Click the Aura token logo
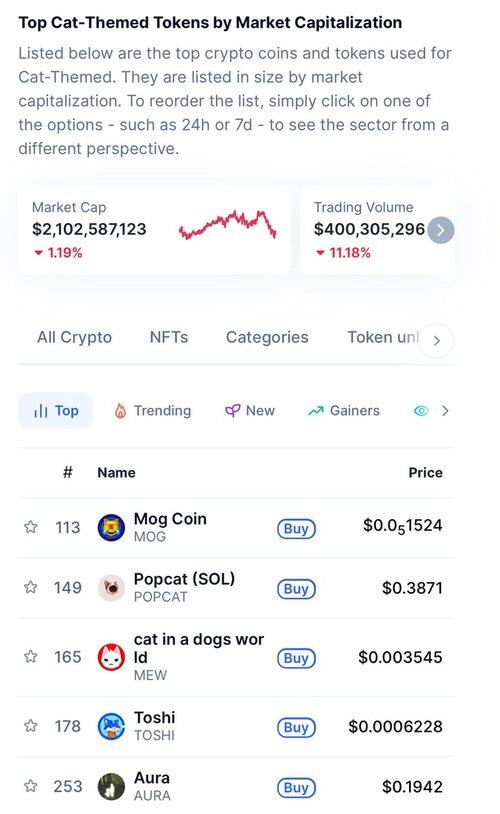Screen dimensions: 500x814 tap(111, 786)
